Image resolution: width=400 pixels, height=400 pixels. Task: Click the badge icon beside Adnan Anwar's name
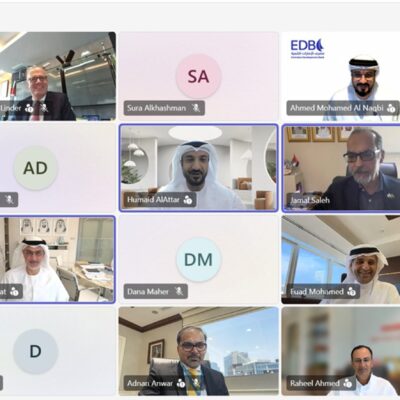(x=181, y=383)
